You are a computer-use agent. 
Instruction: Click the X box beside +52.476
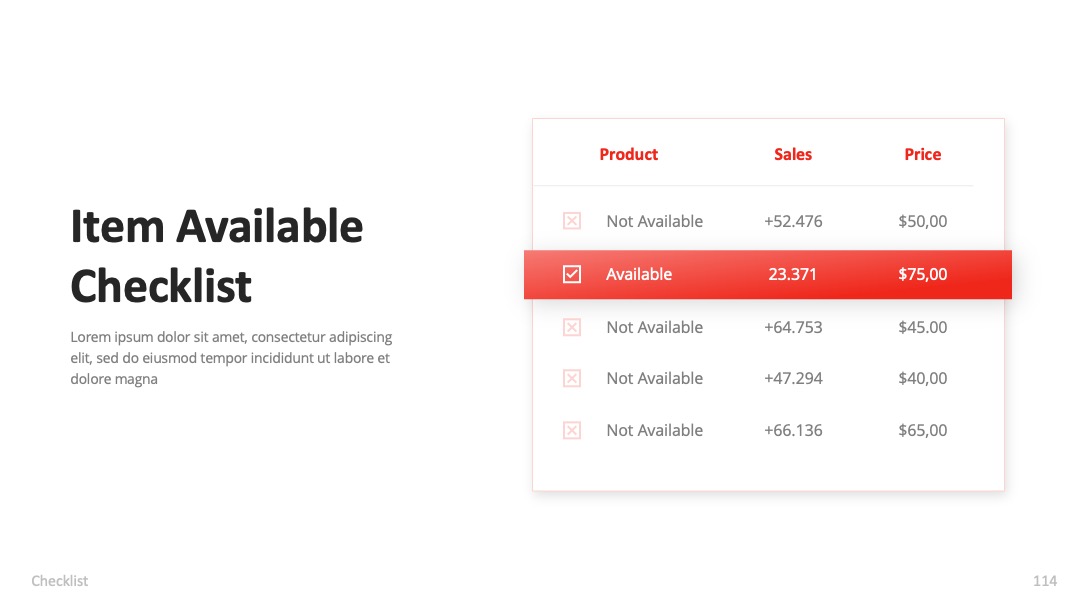[x=572, y=221]
